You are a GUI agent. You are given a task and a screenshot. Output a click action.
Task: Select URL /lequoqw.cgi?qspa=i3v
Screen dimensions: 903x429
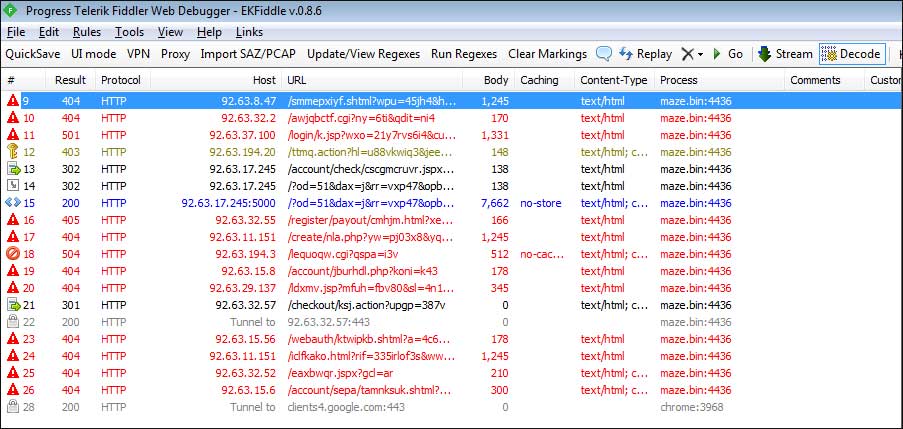(x=342, y=254)
